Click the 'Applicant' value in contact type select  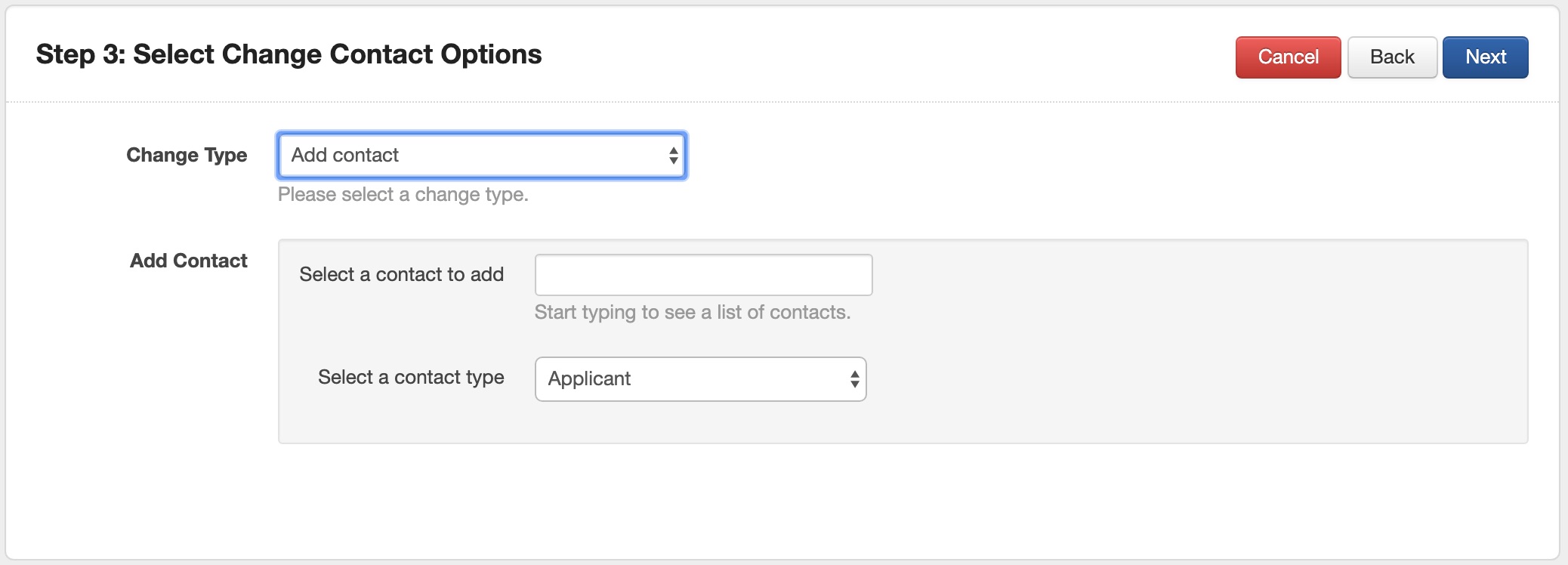589,379
